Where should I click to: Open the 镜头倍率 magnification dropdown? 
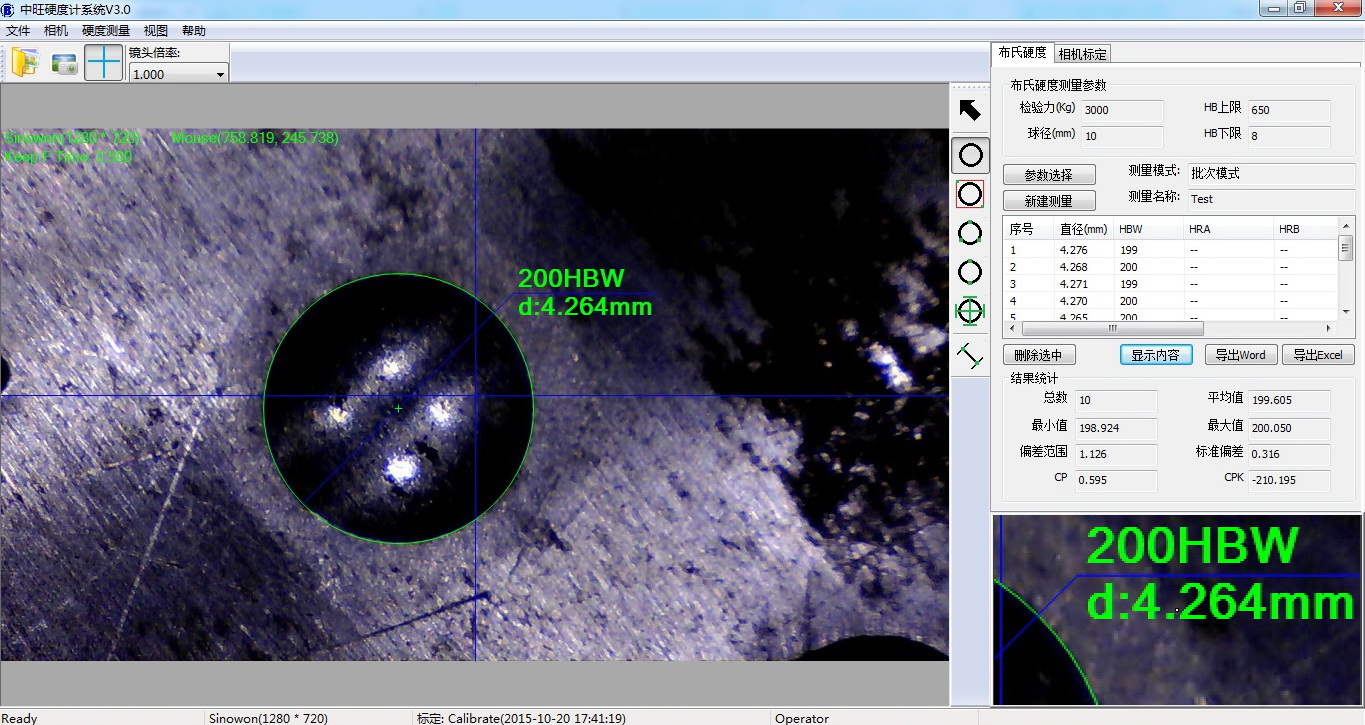coord(179,74)
